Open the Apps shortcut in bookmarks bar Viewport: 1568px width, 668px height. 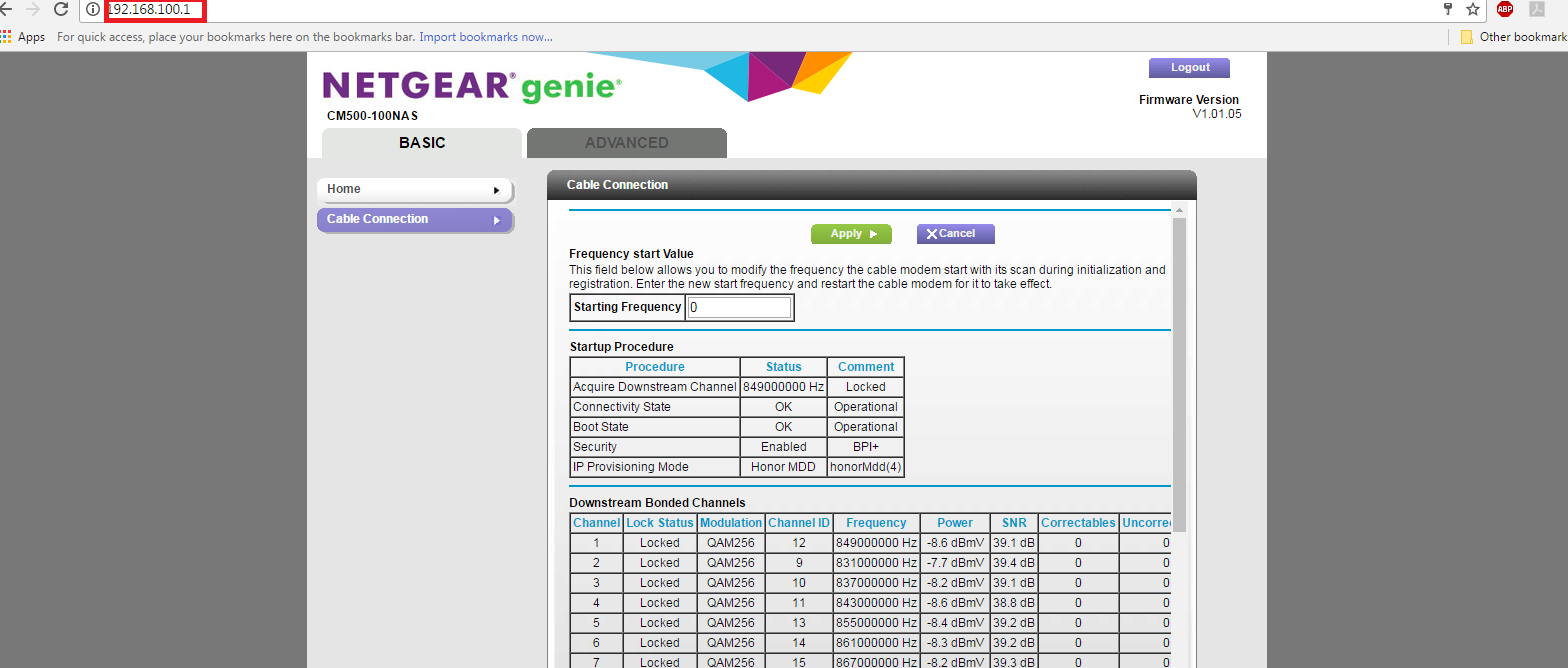[x=23, y=37]
